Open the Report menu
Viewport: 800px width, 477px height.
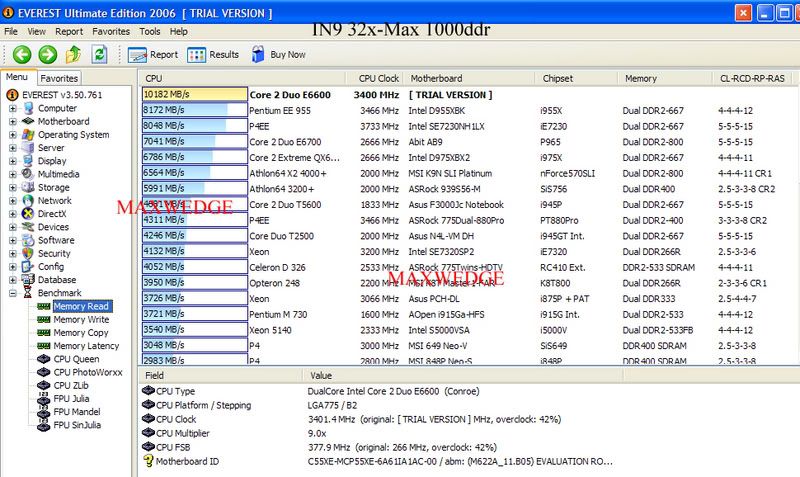[x=69, y=31]
